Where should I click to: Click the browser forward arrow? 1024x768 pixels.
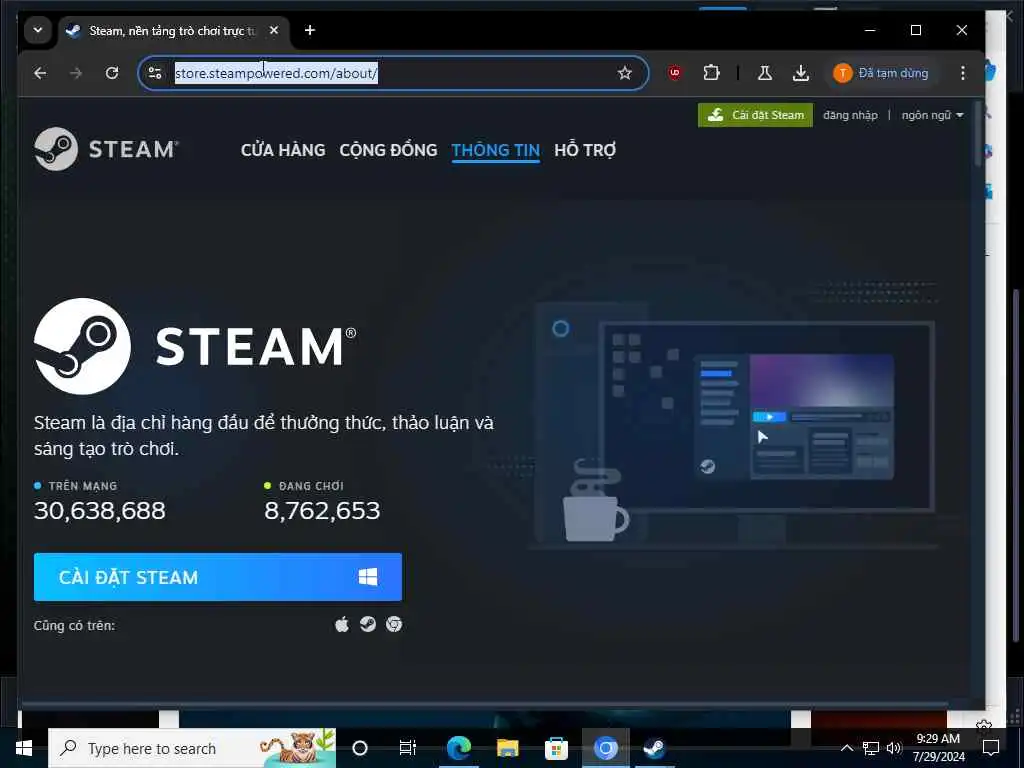[x=76, y=73]
